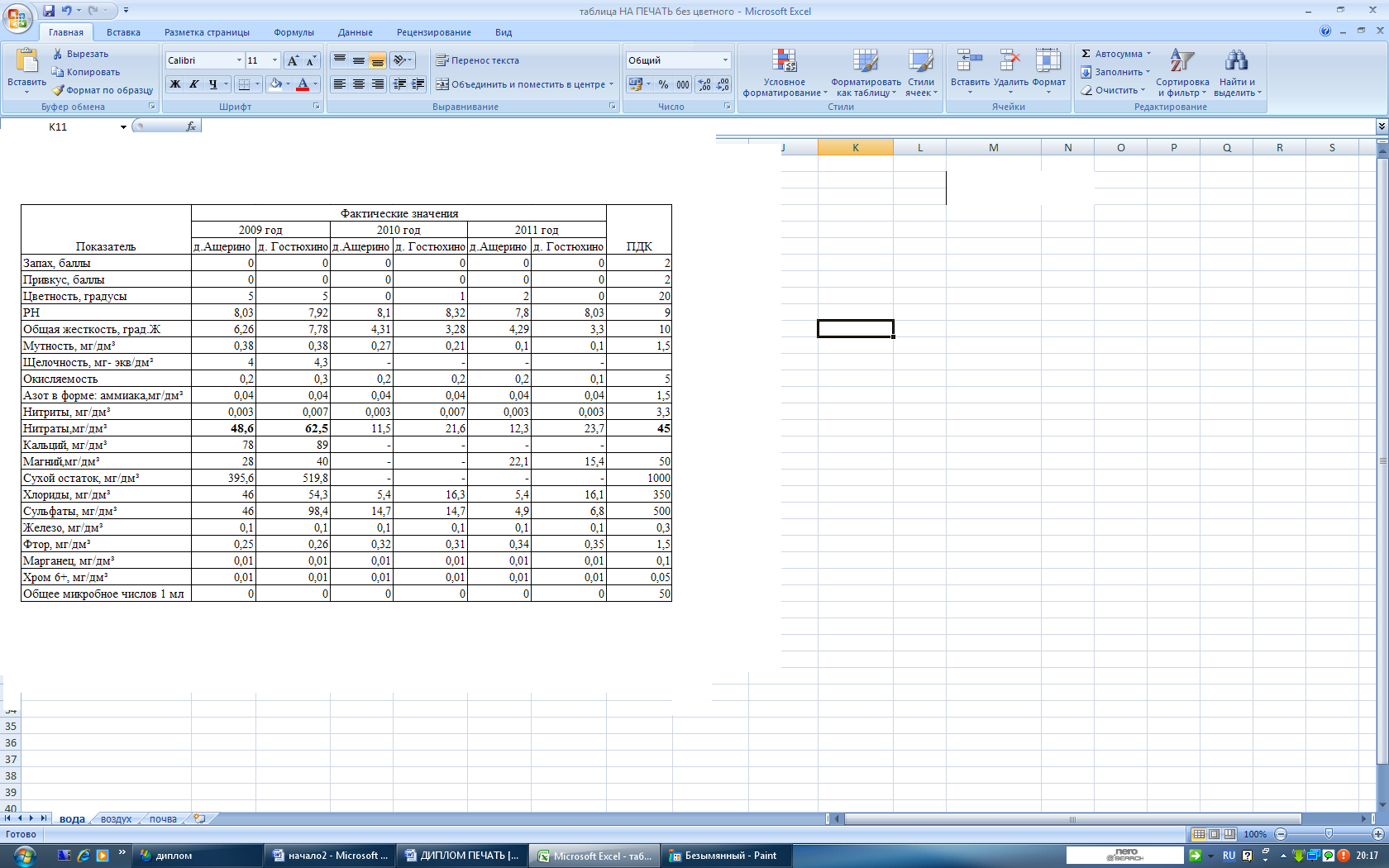Click Объединить и поместить в центре button
Image resolution: width=1389 pixels, height=868 pixels.
(x=524, y=84)
